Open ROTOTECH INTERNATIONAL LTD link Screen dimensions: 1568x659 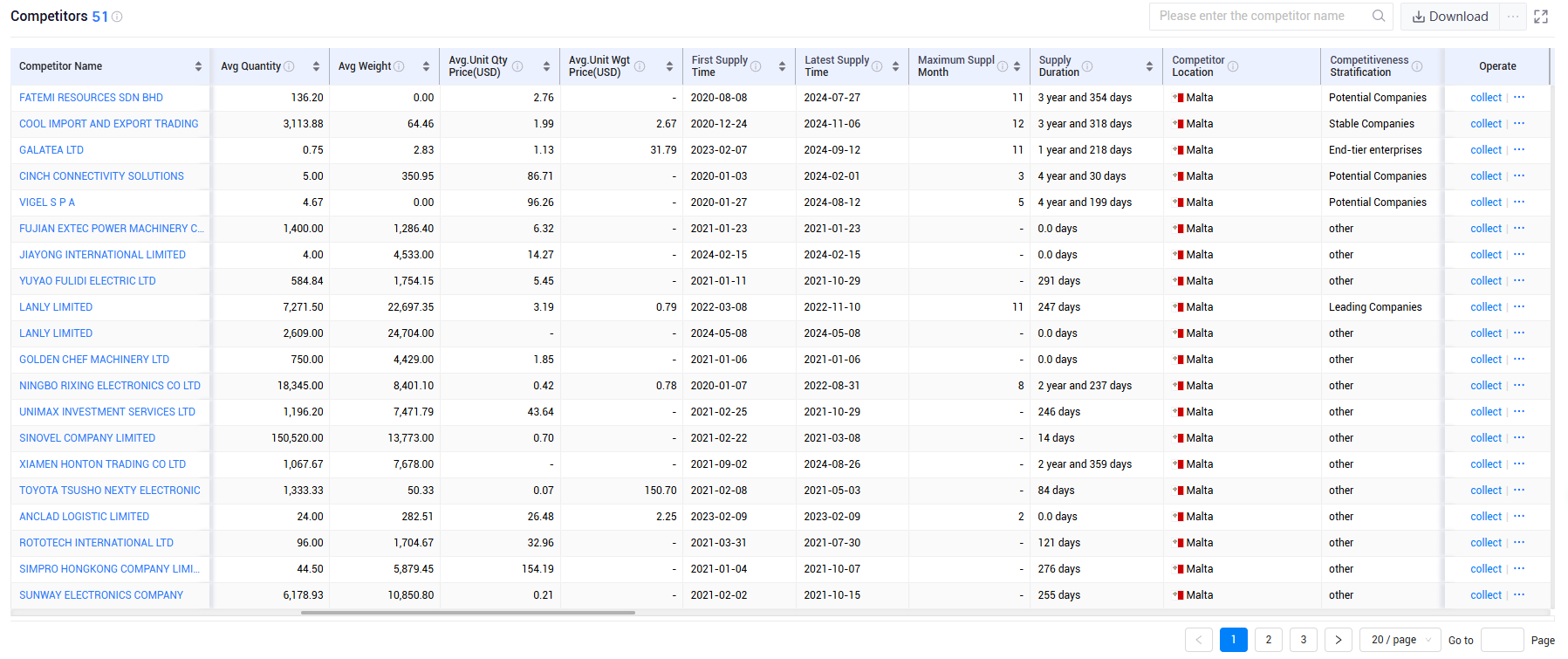point(97,543)
